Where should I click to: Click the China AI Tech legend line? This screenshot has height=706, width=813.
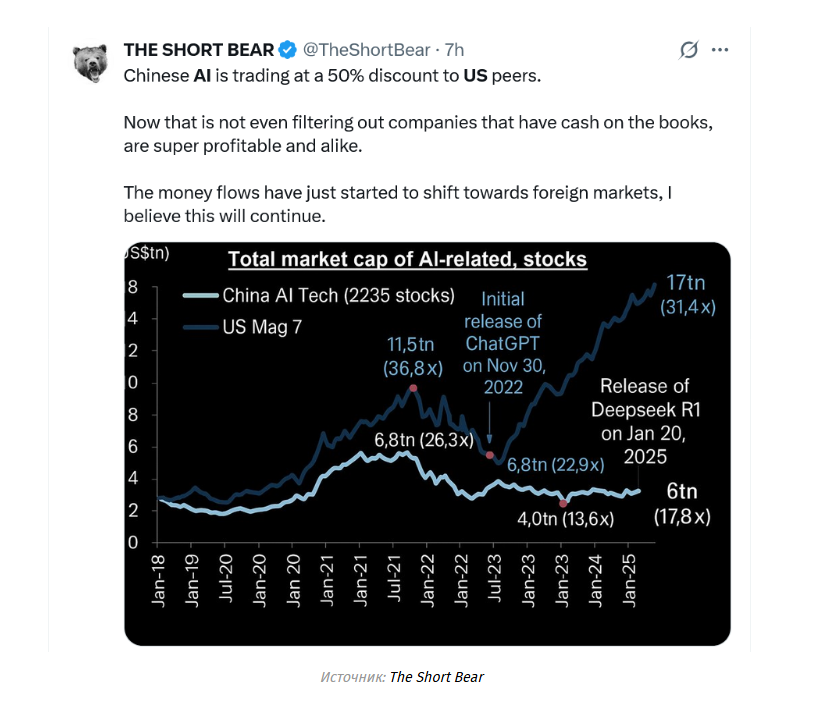tap(199, 296)
